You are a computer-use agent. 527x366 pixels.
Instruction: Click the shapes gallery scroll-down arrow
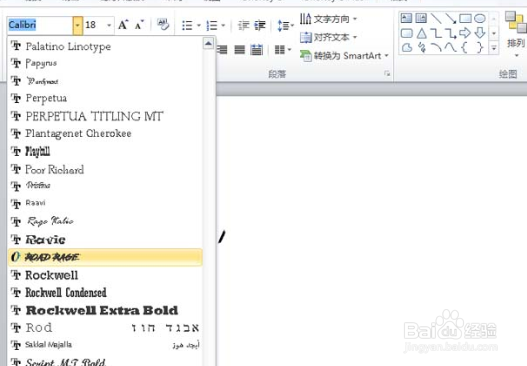pyautogui.click(x=494, y=33)
